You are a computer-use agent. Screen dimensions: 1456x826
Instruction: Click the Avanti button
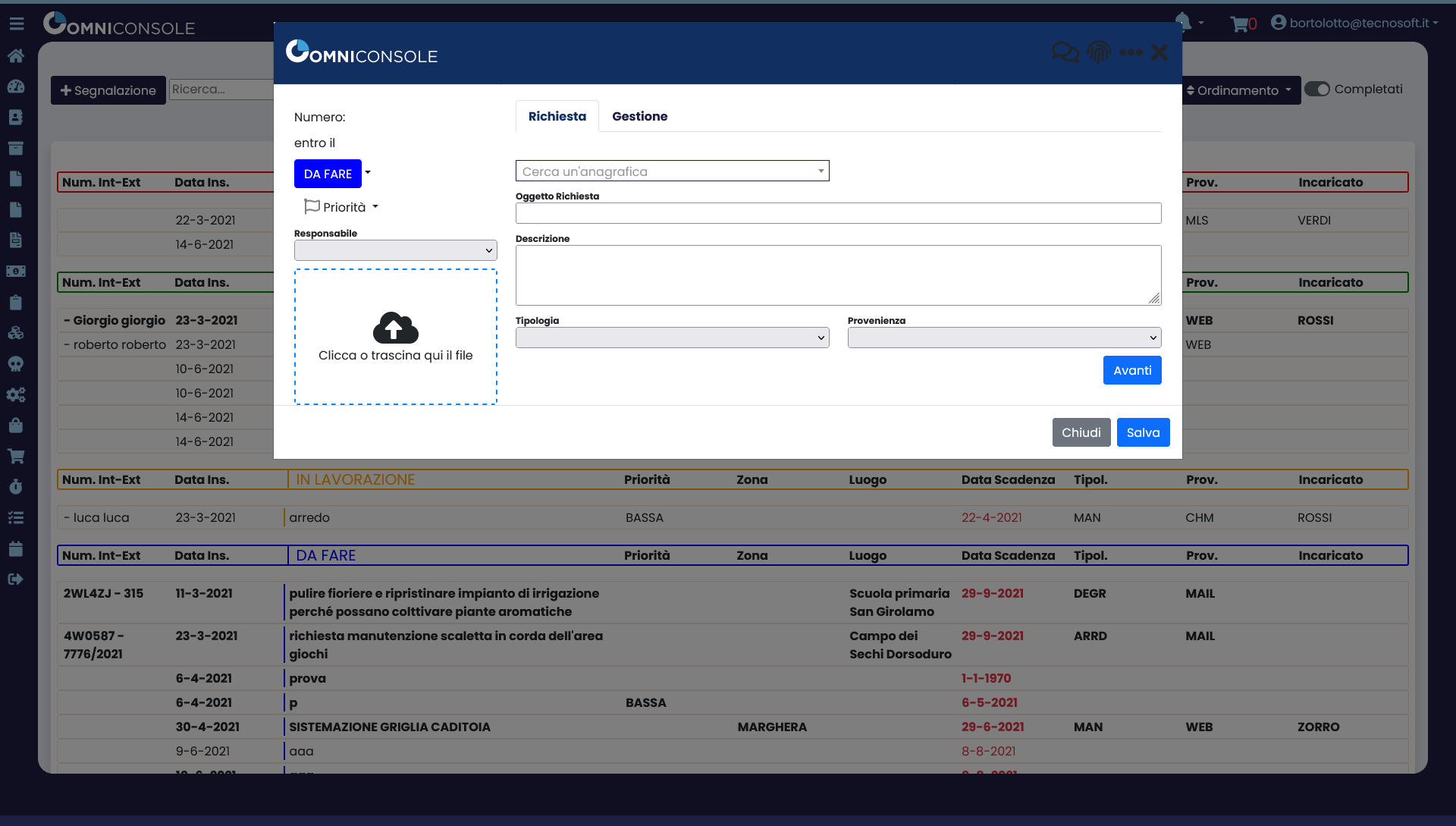tap(1131, 370)
